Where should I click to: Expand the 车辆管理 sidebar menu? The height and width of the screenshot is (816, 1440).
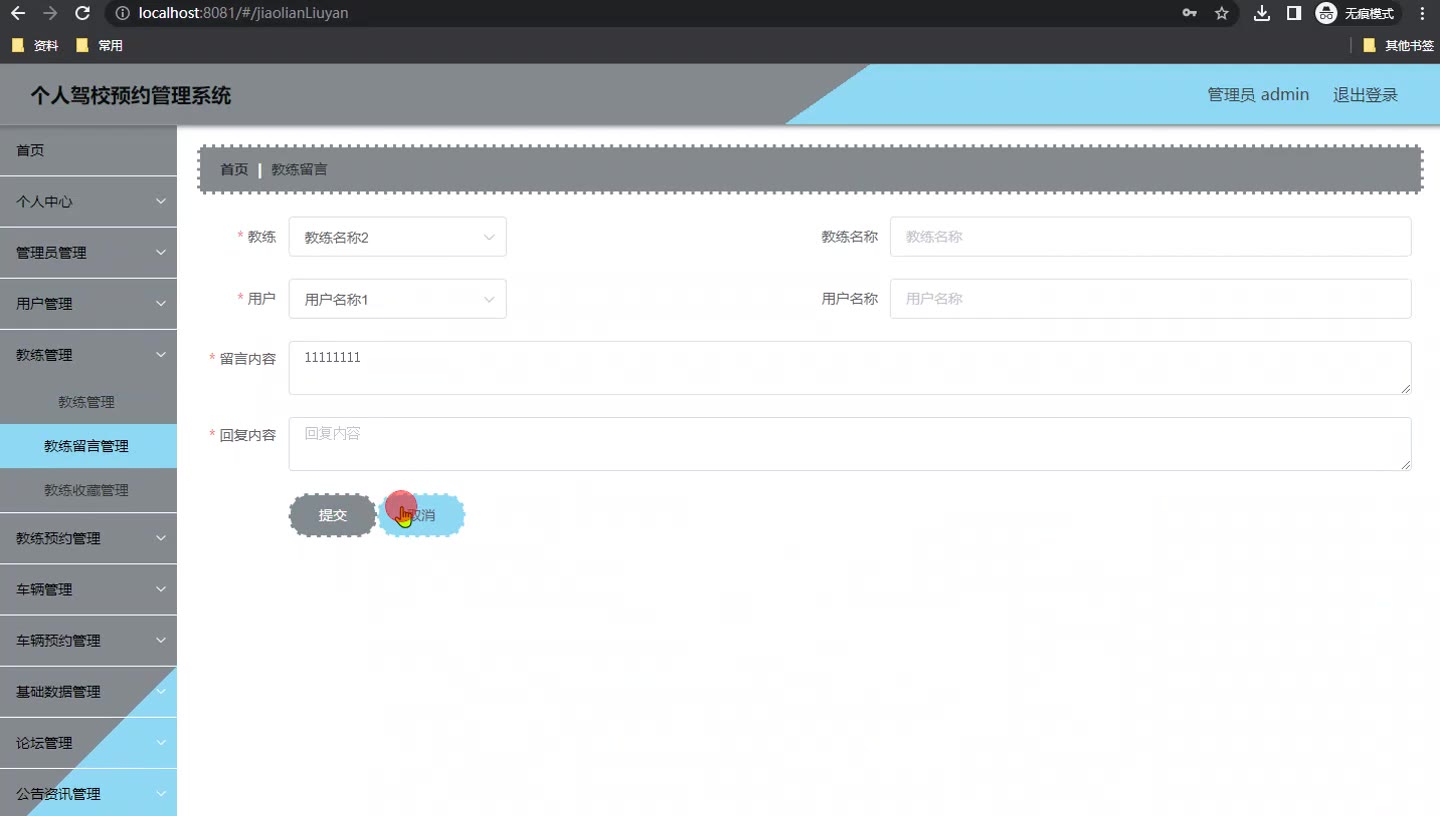click(88, 590)
